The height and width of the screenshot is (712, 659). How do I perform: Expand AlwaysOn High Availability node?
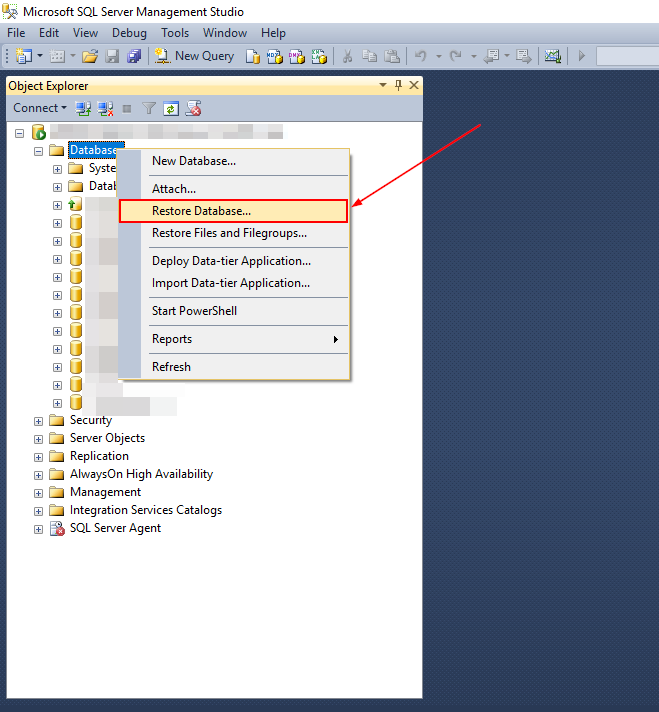point(39,475)
